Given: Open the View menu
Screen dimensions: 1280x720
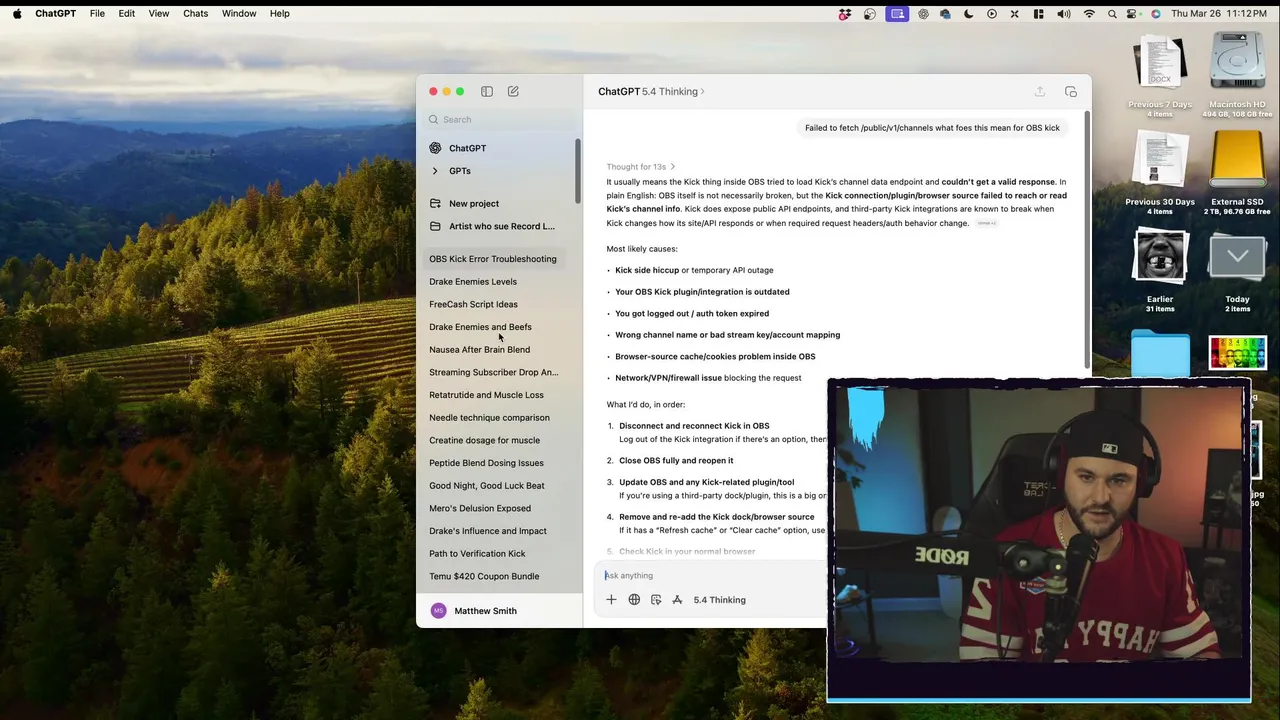Looking at the screenshot, I should 159,14.
